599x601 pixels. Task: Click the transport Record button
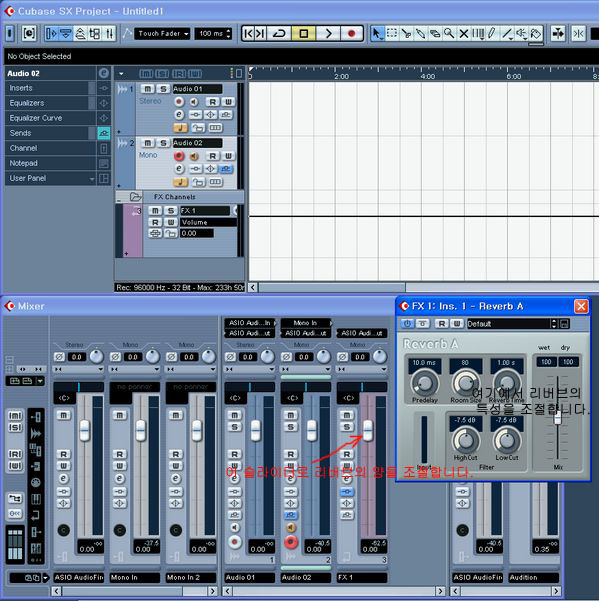[x=351, y=34]
